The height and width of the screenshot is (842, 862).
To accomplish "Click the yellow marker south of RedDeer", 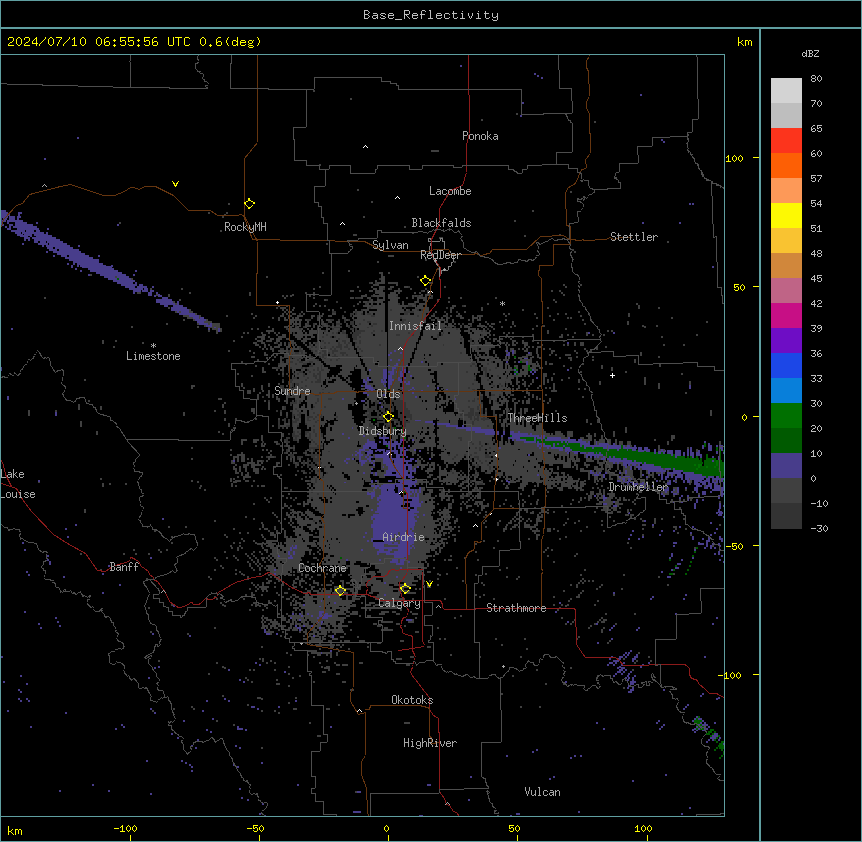I will point(426,281).
